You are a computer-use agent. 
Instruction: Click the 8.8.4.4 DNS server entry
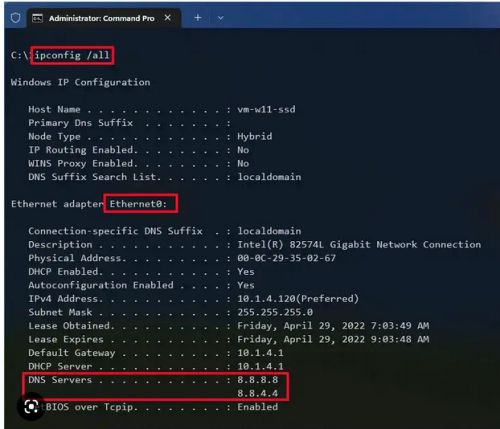[x=258, y=393]
